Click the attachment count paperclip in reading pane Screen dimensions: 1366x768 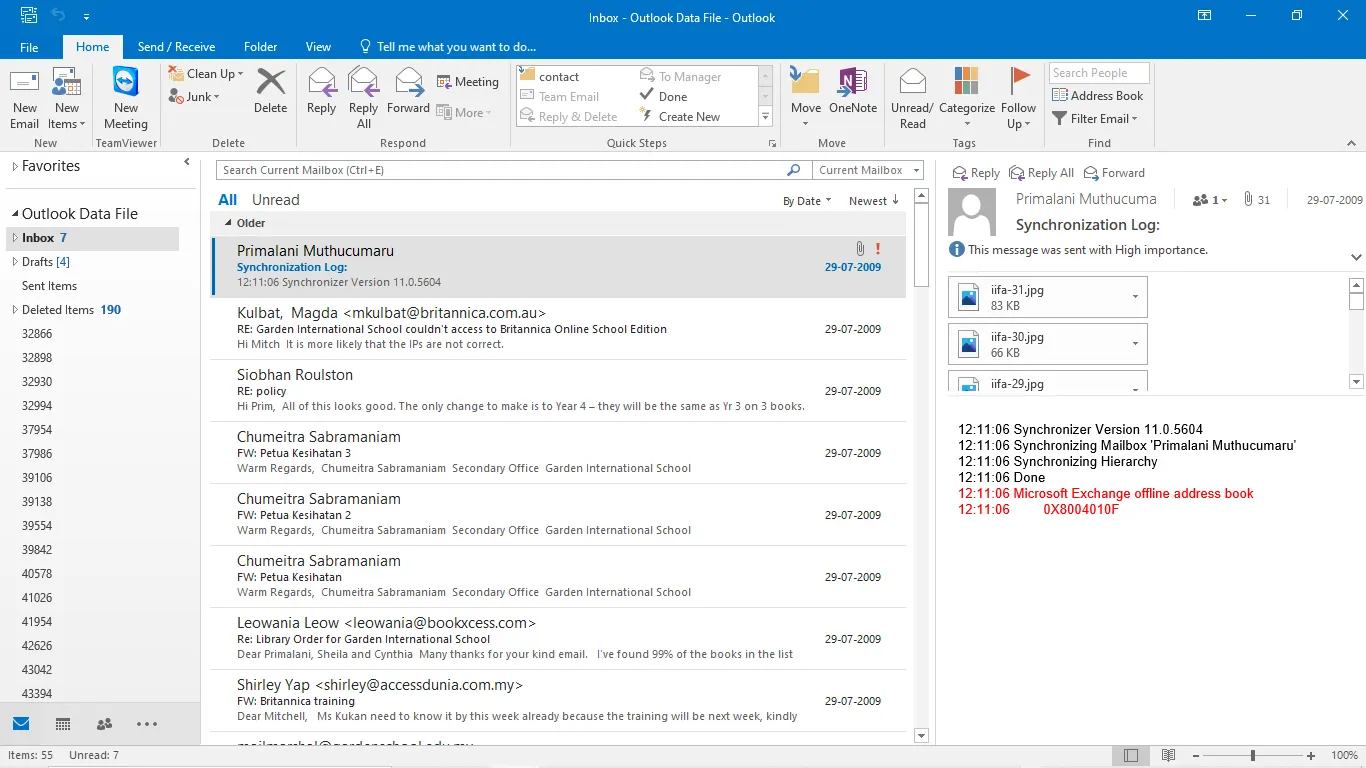click(x=1256, y=200)
